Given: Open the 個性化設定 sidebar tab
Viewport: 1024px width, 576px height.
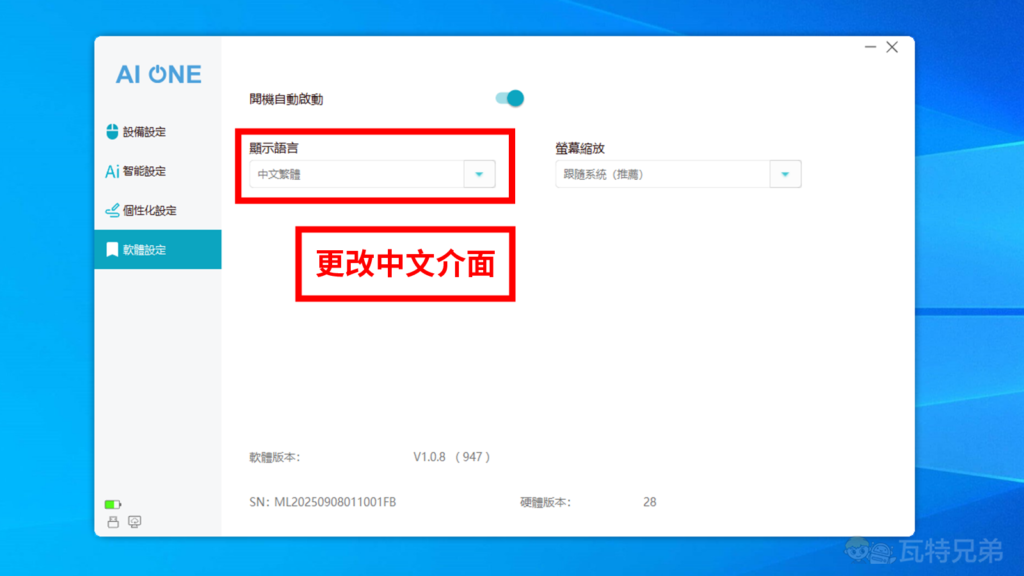Looking at the screenshot, I should click(x=150, y=211).
